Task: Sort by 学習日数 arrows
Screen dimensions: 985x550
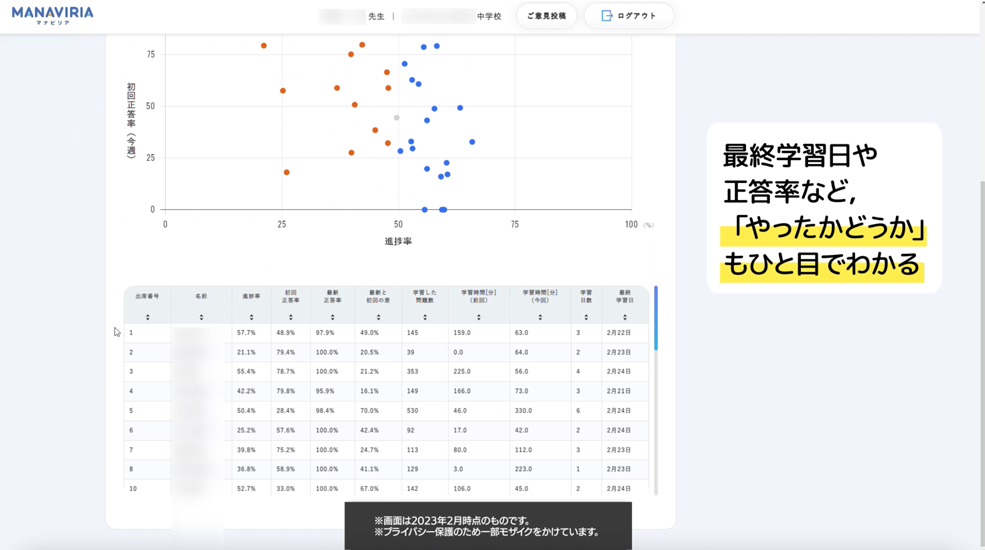Action: pos(586,317)
